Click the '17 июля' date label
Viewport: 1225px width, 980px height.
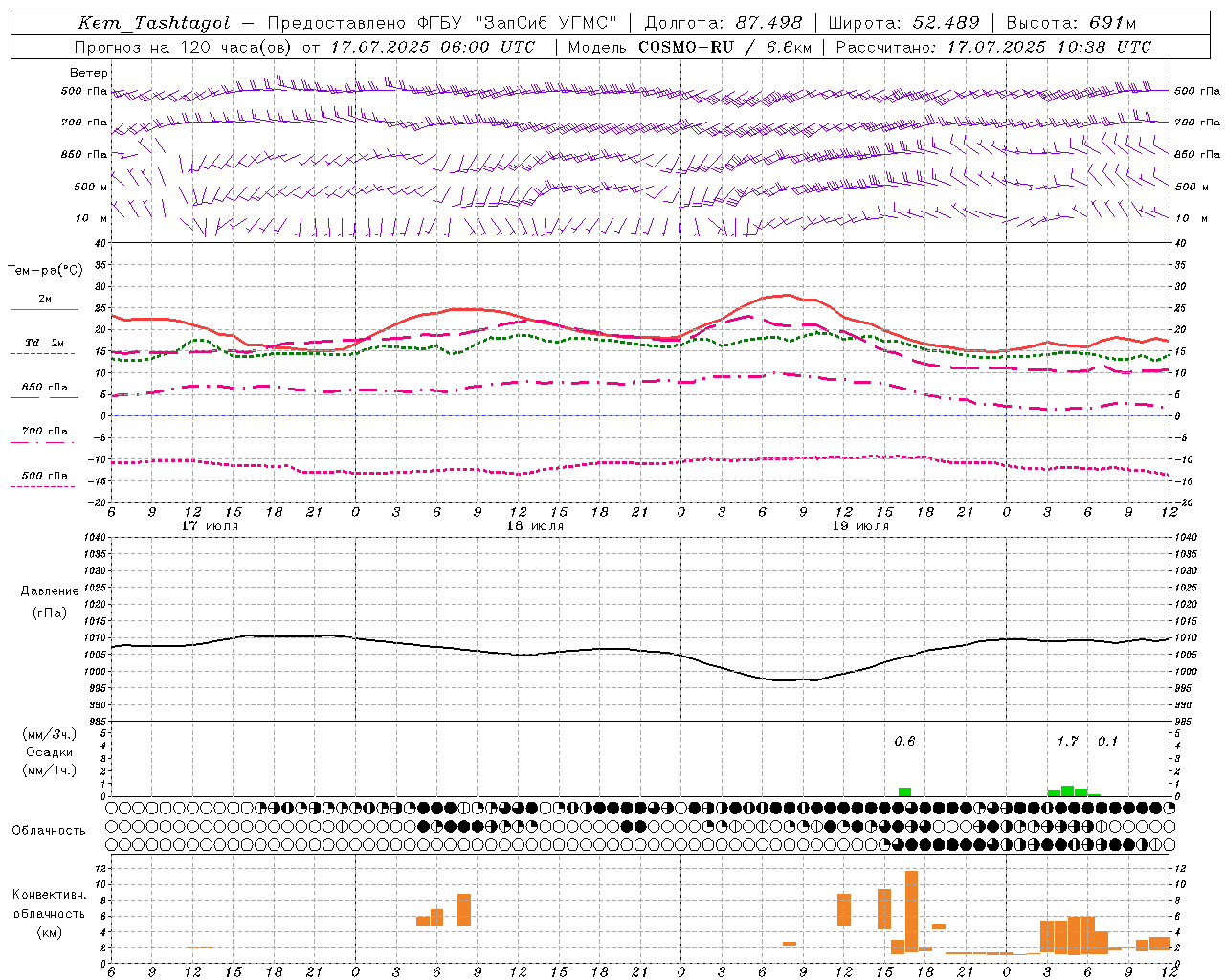(x=211, y=526)
